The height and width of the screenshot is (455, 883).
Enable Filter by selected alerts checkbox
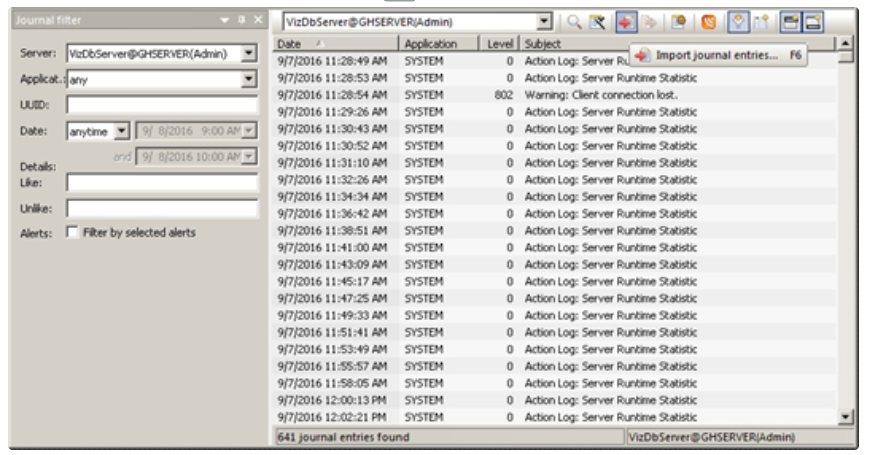(72, 232)
